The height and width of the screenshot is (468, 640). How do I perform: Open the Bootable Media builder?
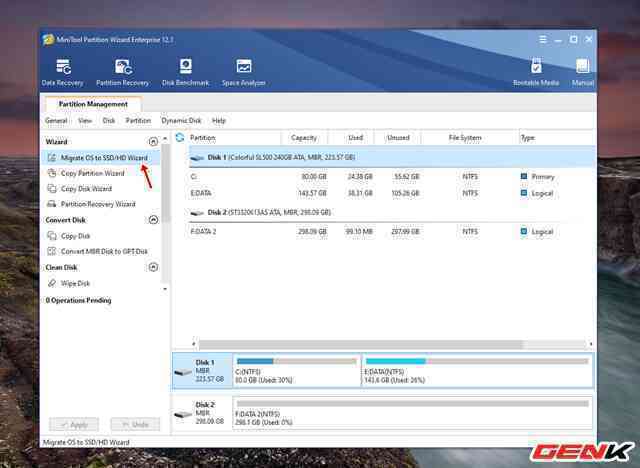pyautogui.click(x=536, y=73)
